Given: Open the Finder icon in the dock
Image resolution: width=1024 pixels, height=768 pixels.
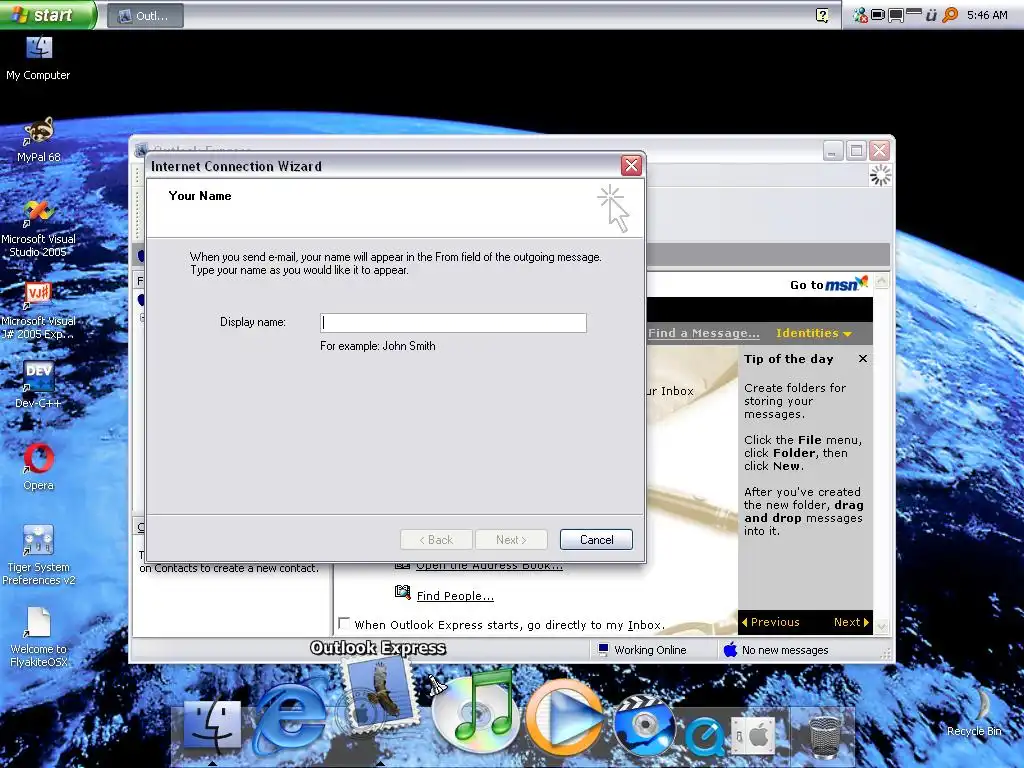Looking at the screenshot, I should (212, 726).
